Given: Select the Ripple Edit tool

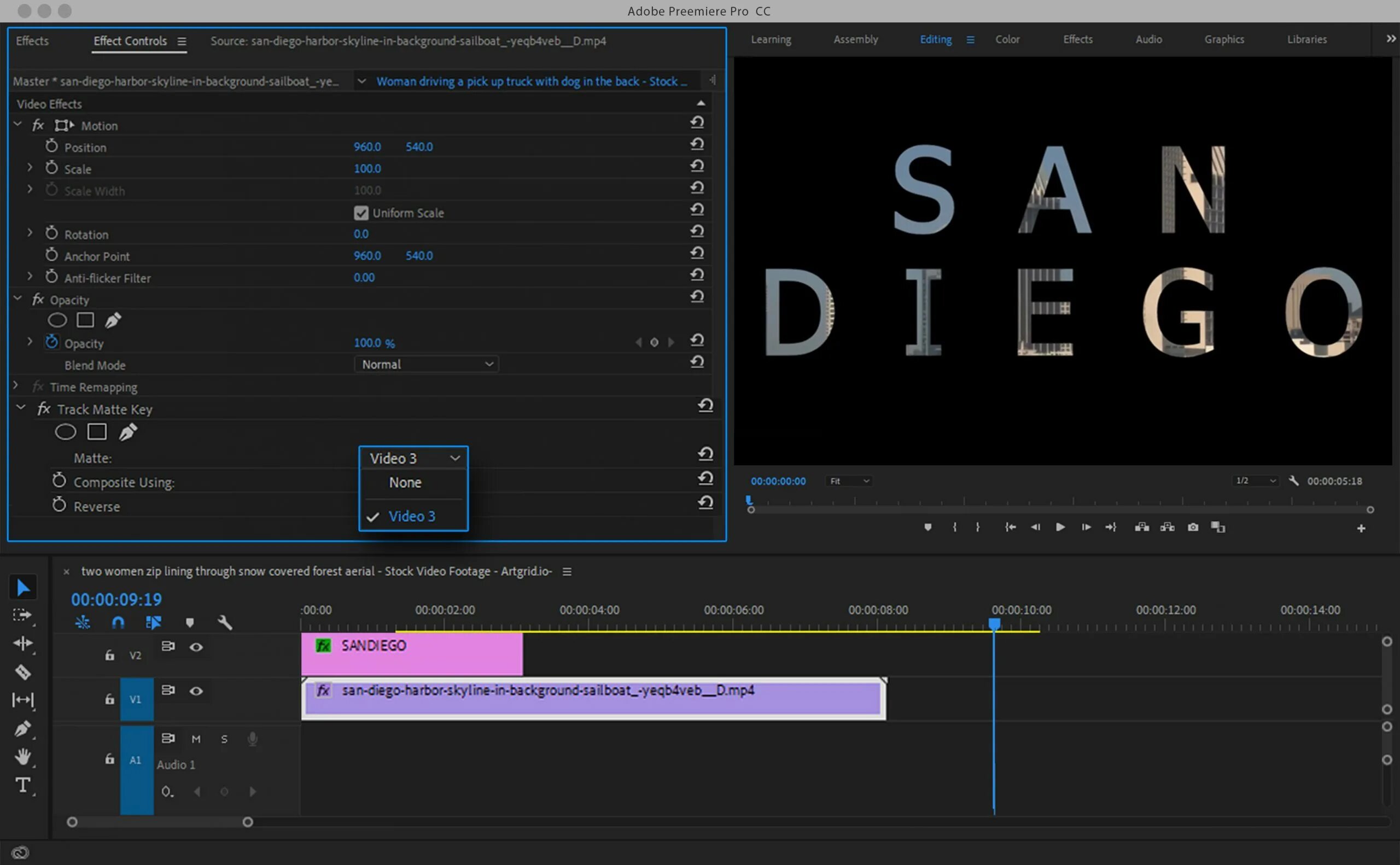Looking at the screenshot, I should (23, 644).
